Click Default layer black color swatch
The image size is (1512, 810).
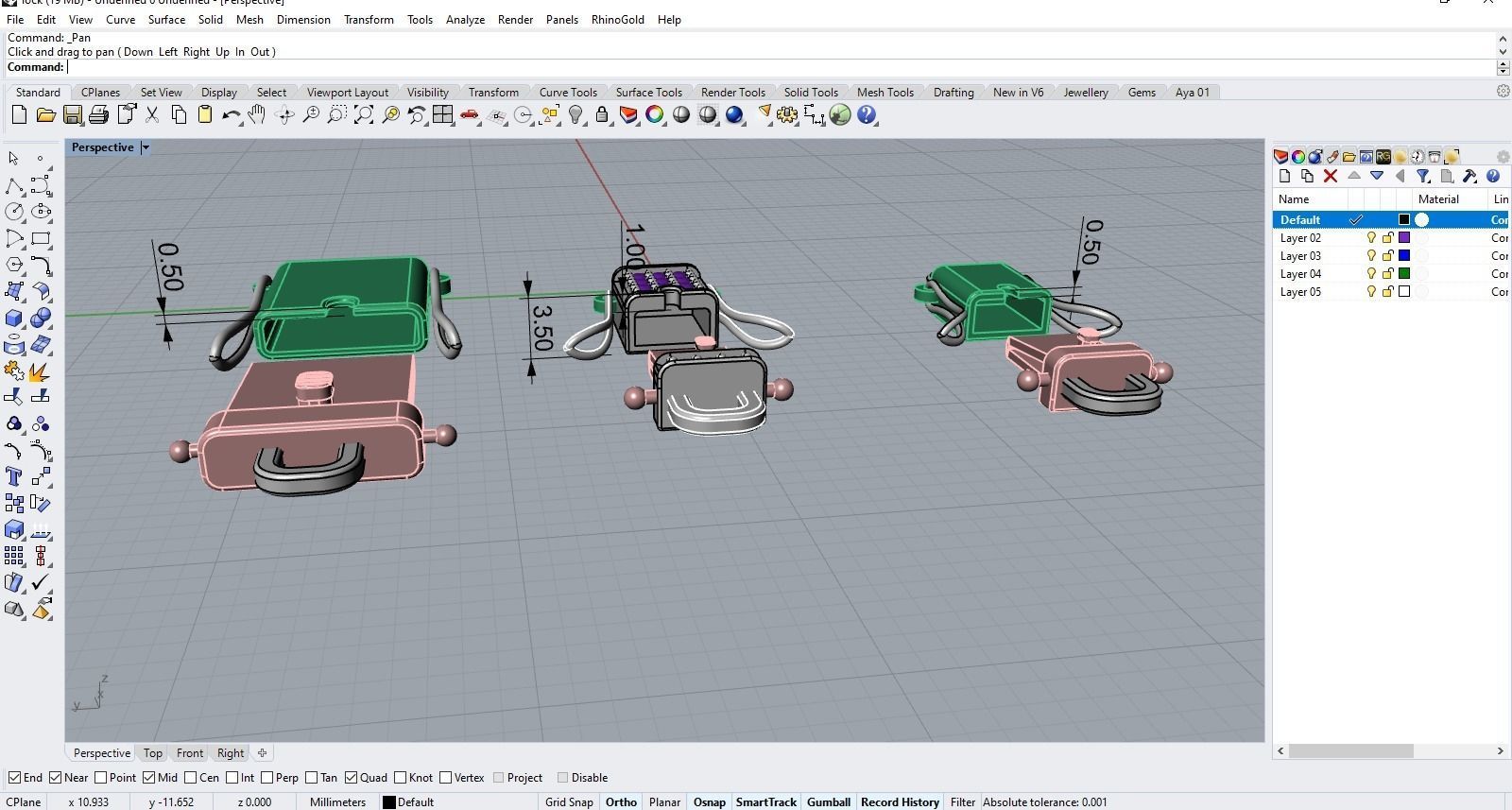pos(1404,220)
